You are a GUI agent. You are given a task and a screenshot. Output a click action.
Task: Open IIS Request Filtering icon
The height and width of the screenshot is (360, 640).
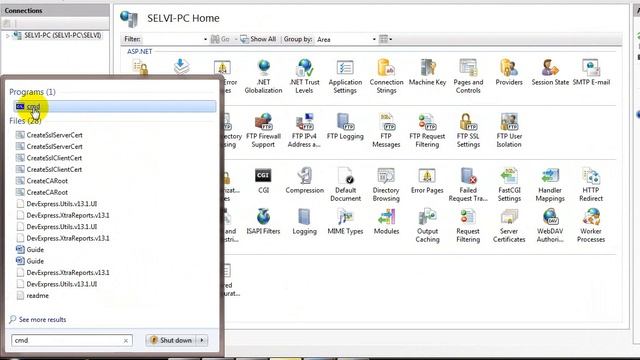click(468, 225)
